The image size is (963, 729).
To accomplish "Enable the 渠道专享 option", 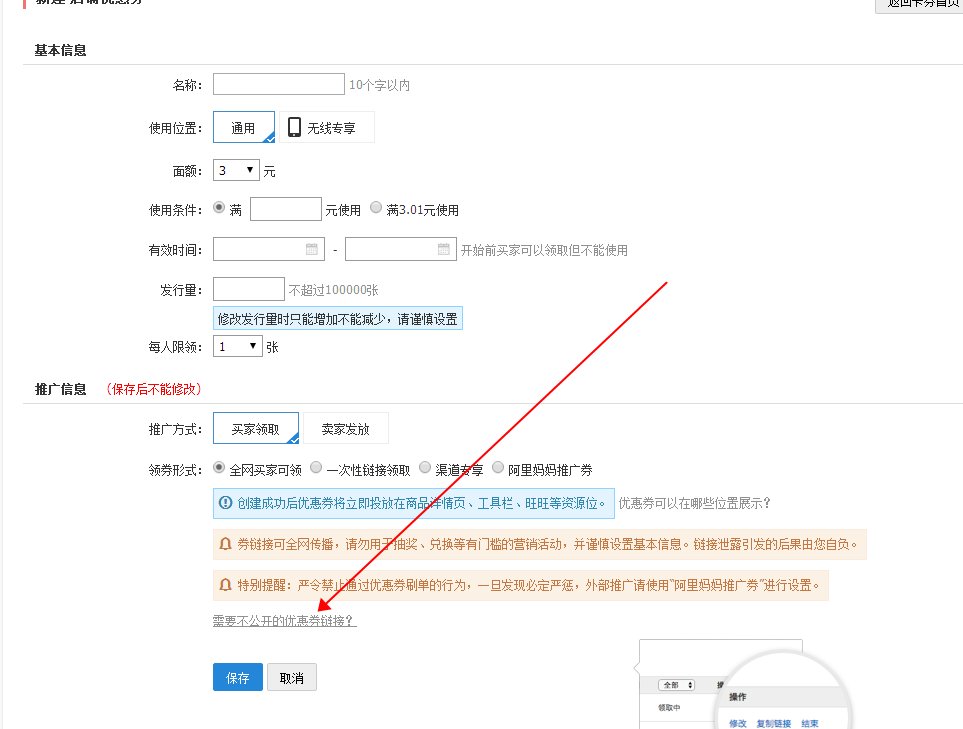I will (x=425, y=466).
